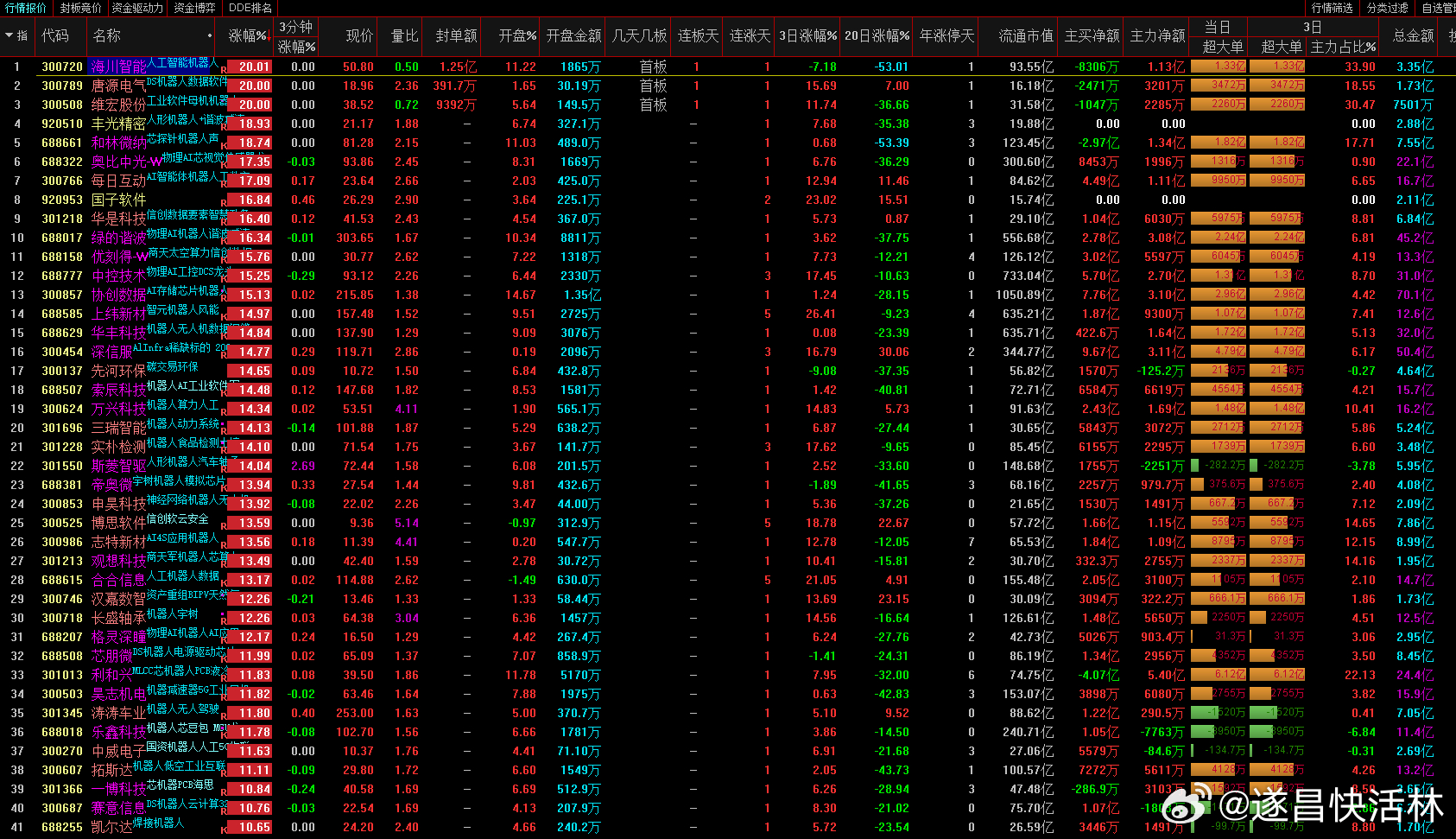This screenshot has height=839, width=1456.
Task: Click the R mark in 华是科技 row
Action: pos(225,220)
